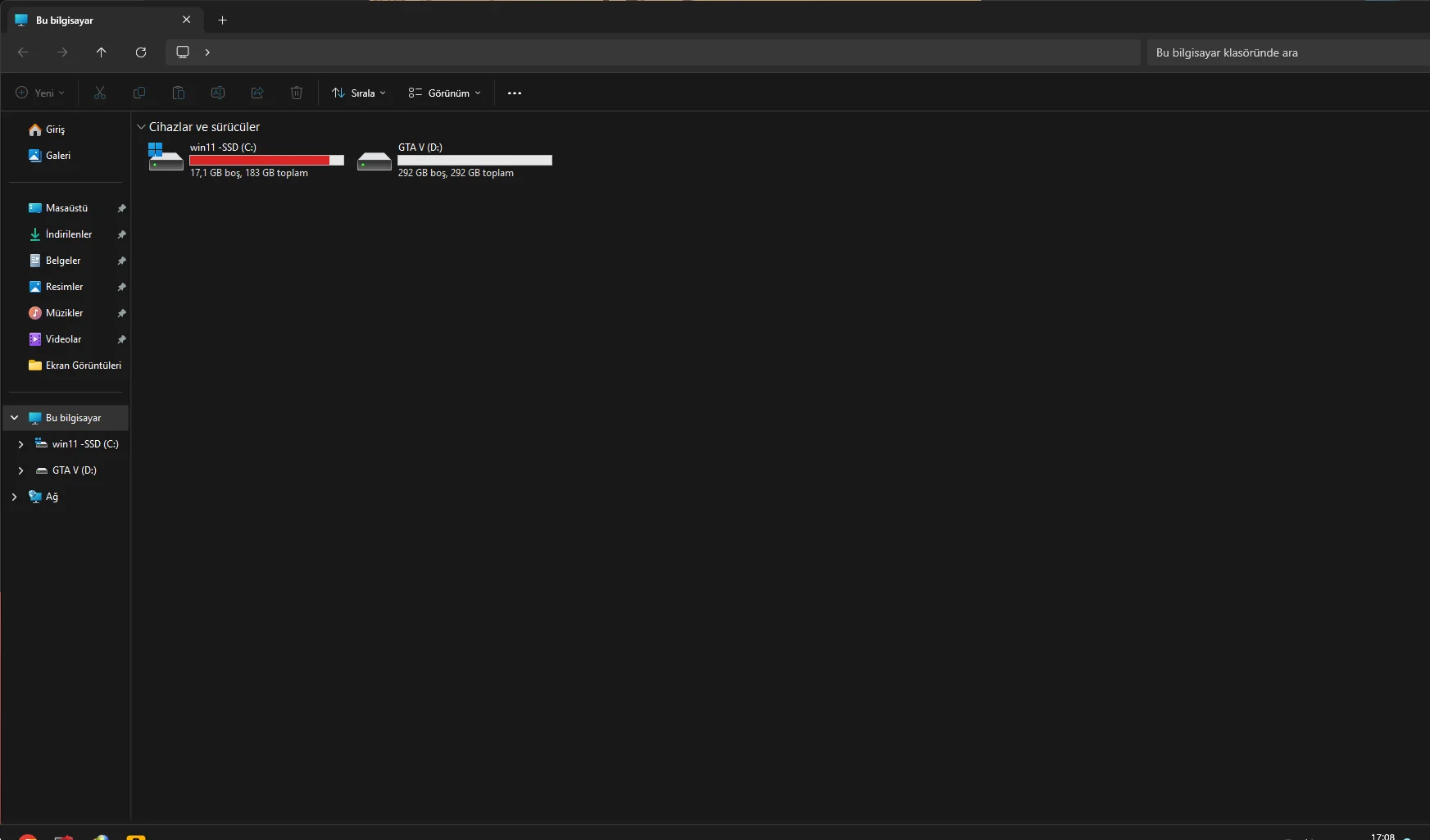1430x840 pixels.
Task: Click the Share icon in toolbar
Action: click(257, 93)
